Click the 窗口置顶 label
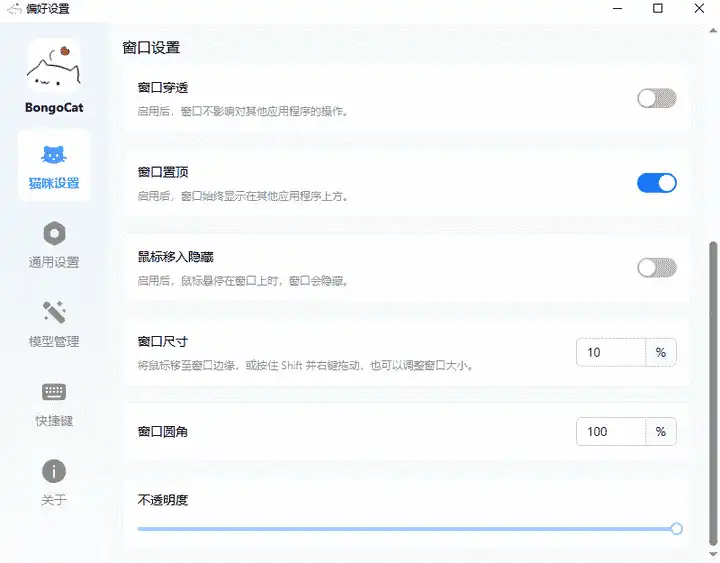This screenshot has width=720, height=563. tap(163, 172)
